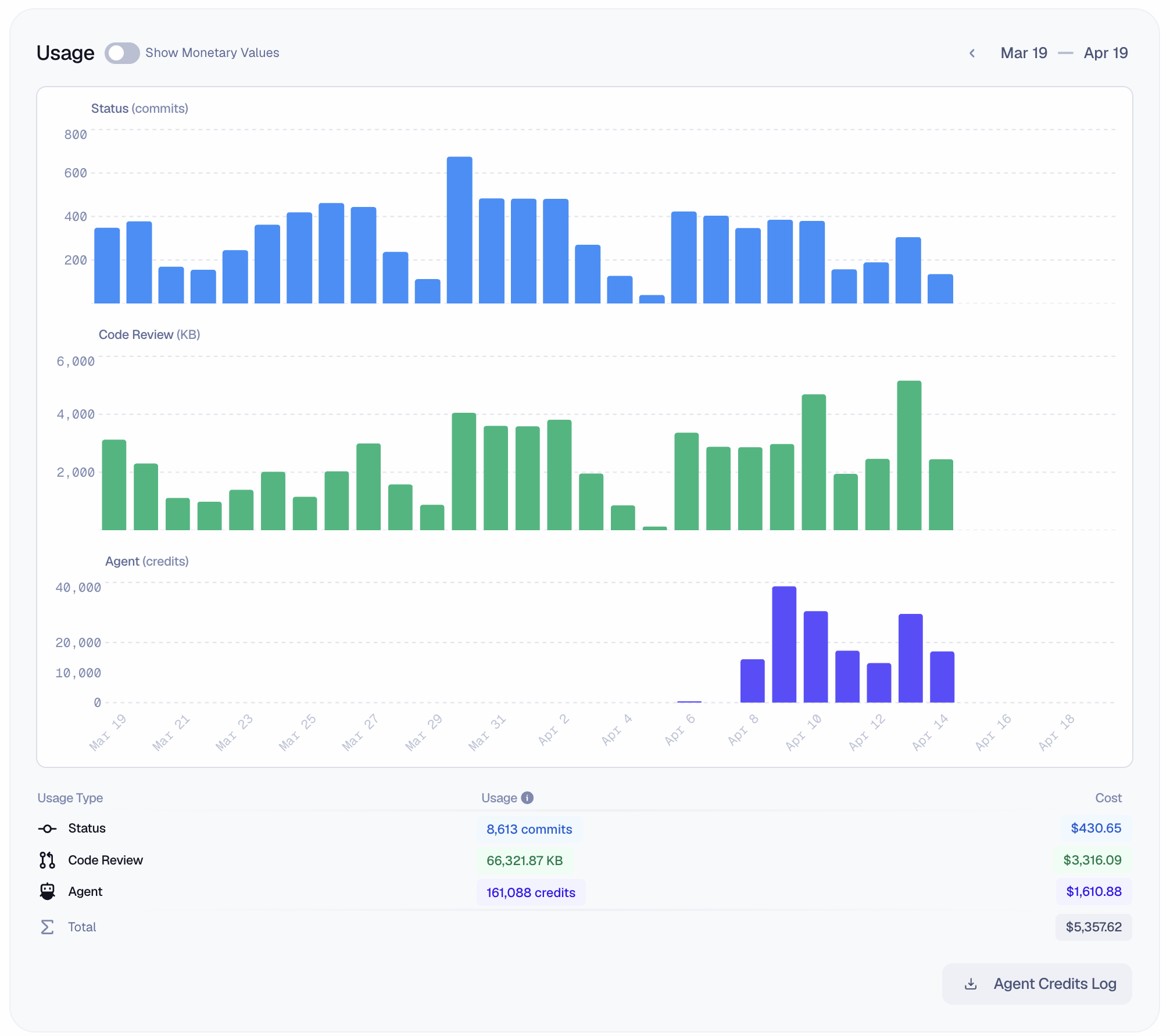Open the Agent Credits Log
This screenshot has width=1170, height=1036.
tap(1055, 984)
